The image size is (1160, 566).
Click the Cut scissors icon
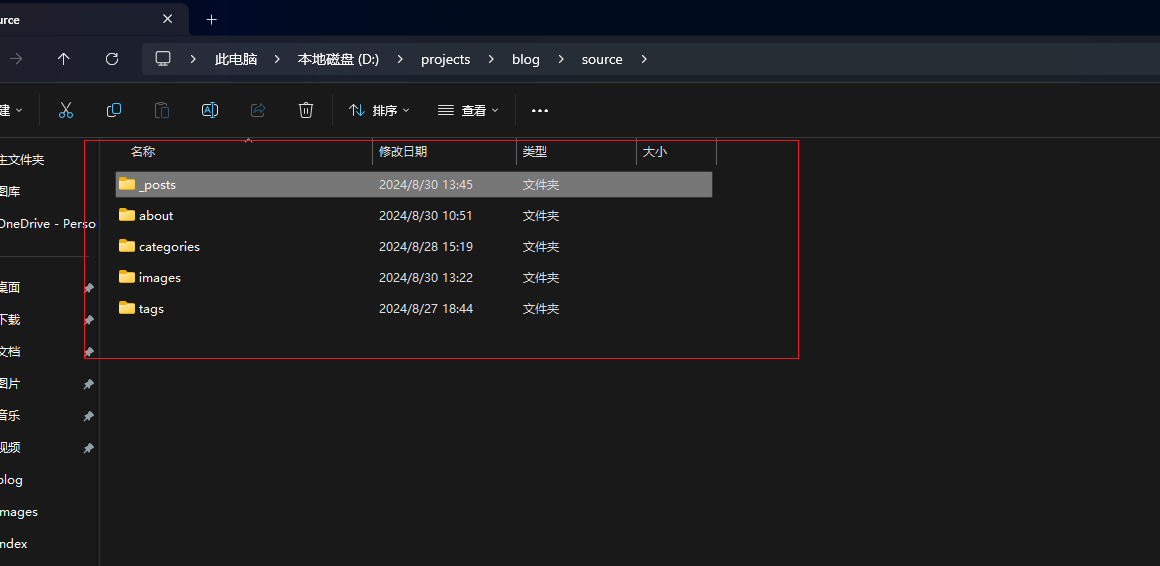tap(66, 110)
